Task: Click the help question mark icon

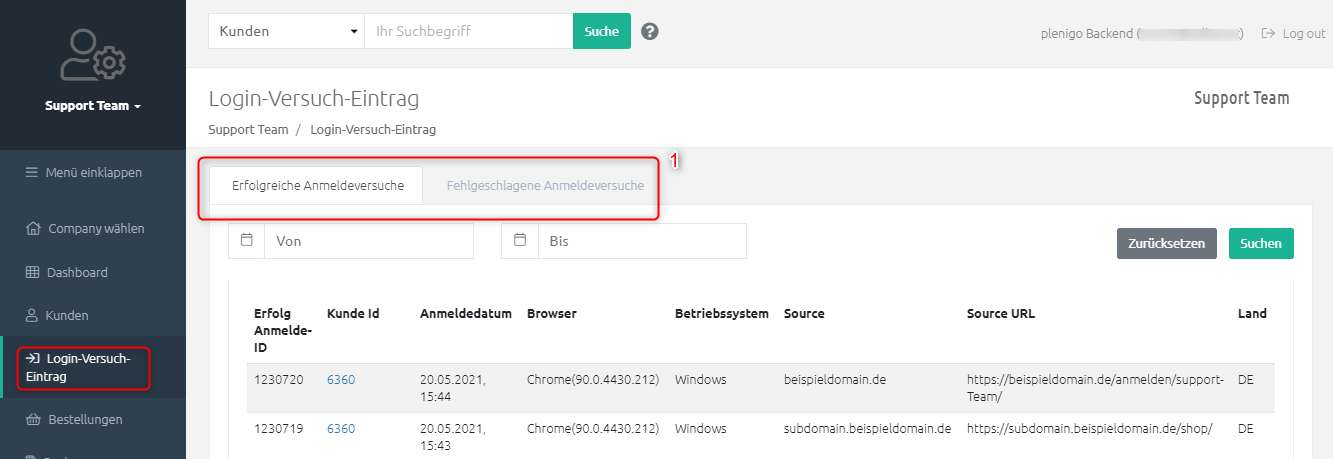Action: [x=650, y=32]
